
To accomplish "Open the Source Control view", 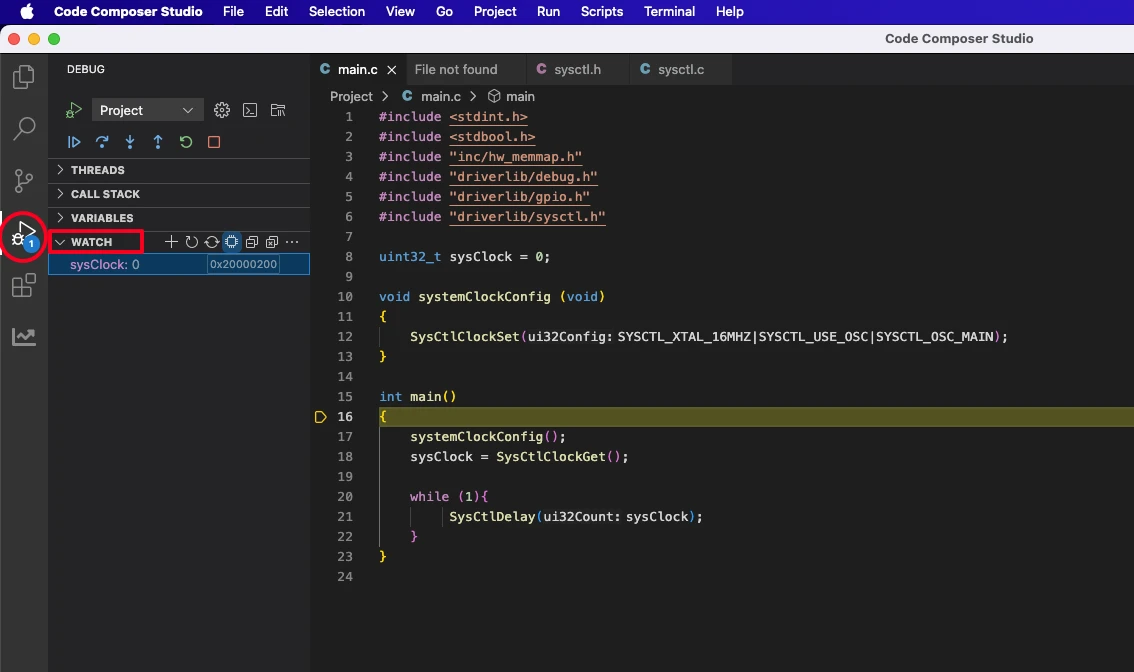I will coord(23,181).
